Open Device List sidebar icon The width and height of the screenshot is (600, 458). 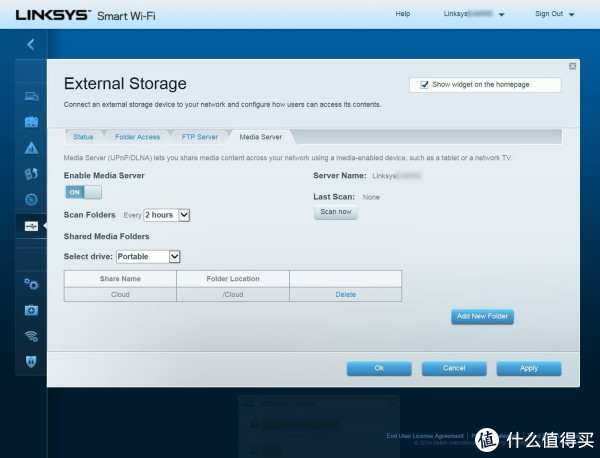[x=31, y=96]
